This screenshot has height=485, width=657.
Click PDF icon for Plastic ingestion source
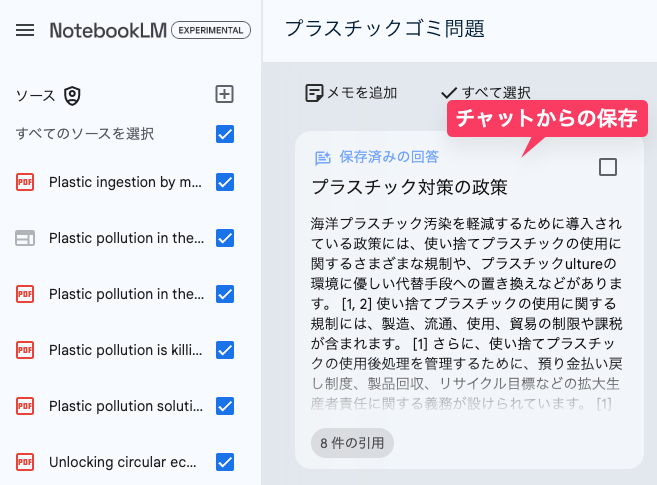25,182
